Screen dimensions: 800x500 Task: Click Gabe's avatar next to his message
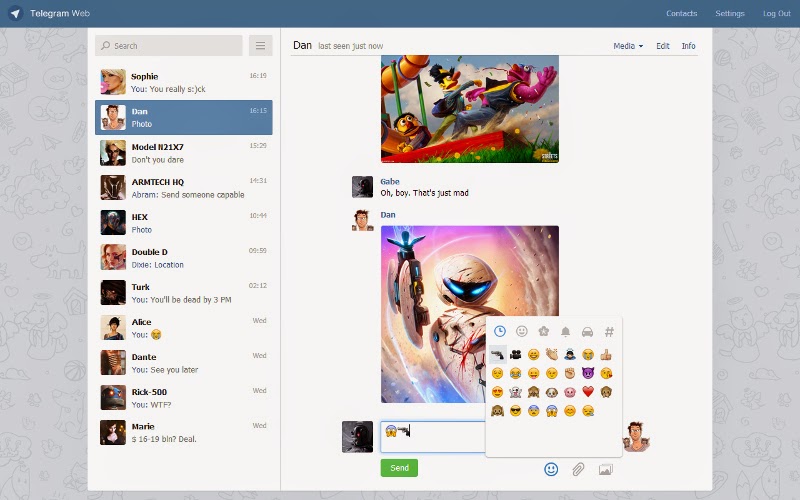pos(362,187)
